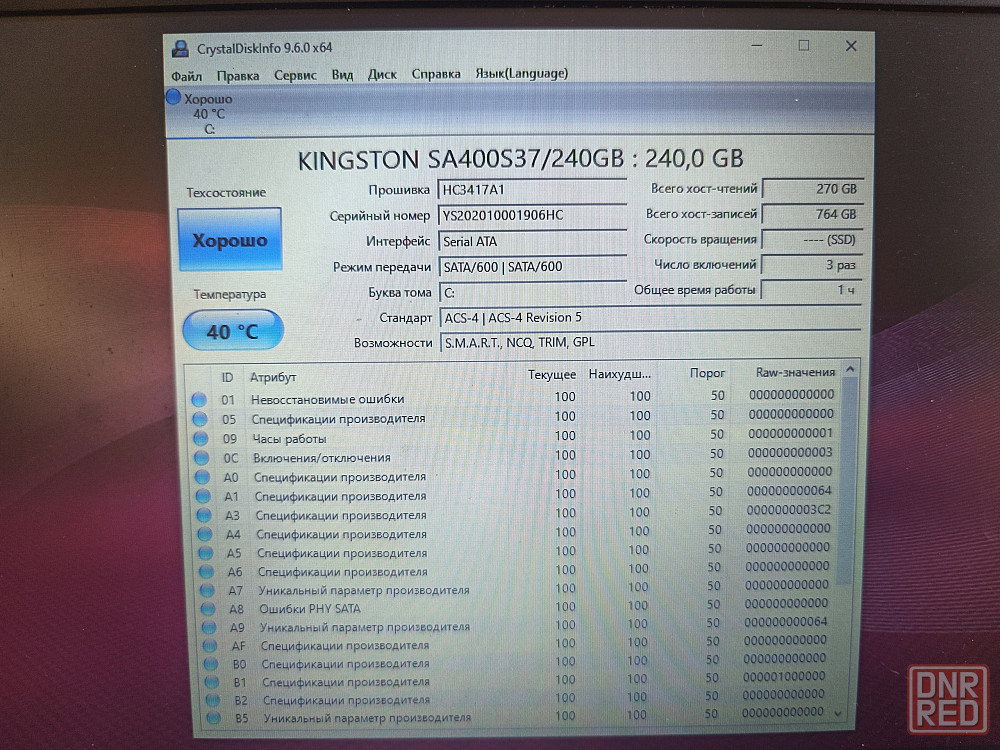
Task: Click the status circle for attribute A7
Action: pyautogui.click(x=207, y=591)
